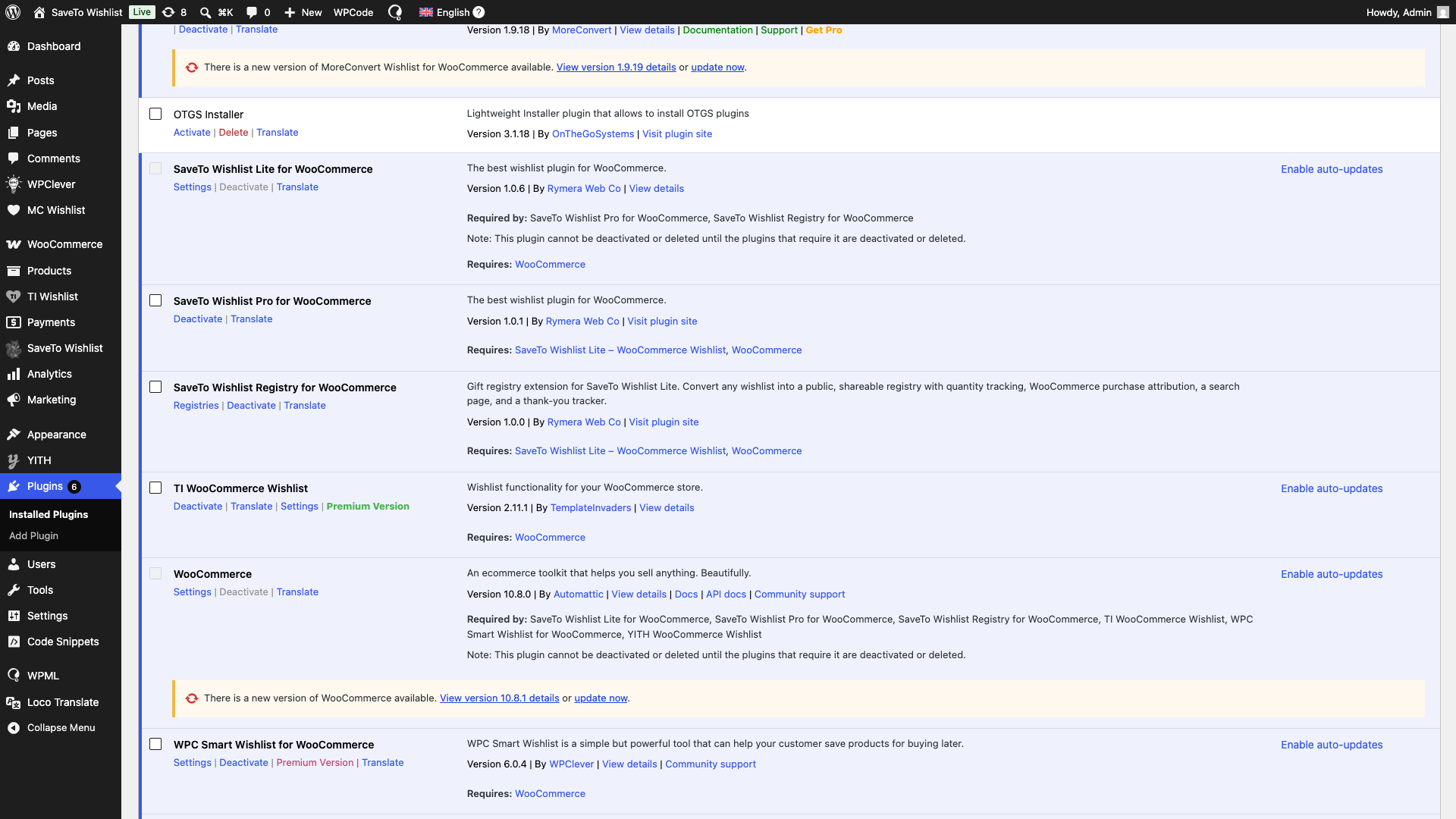Click the disabled checkbox for WooCommerce plugin row
The height and width of the screenshot is (819, 1456).
[155, 573]
